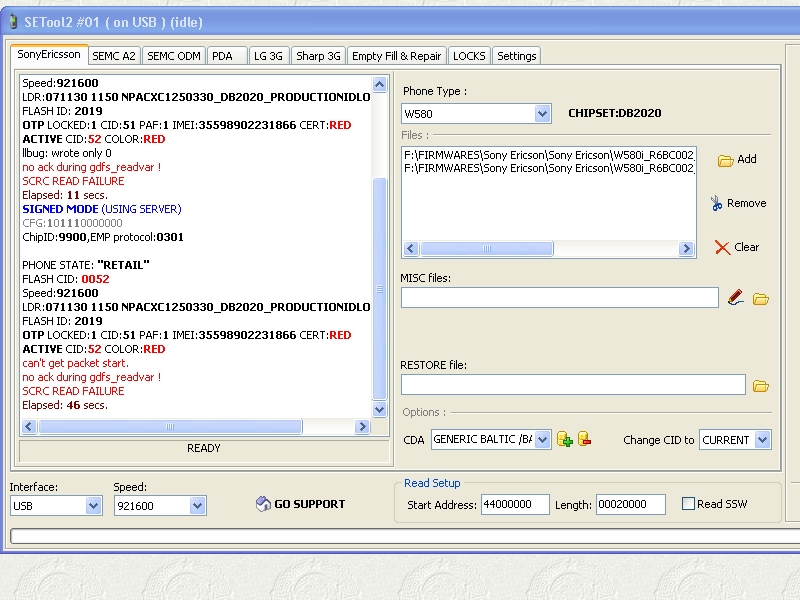Click the ChipID:9900,EMP protocol:0301 log line
This screenshot has width=800, height=600.
coord(103,237)
